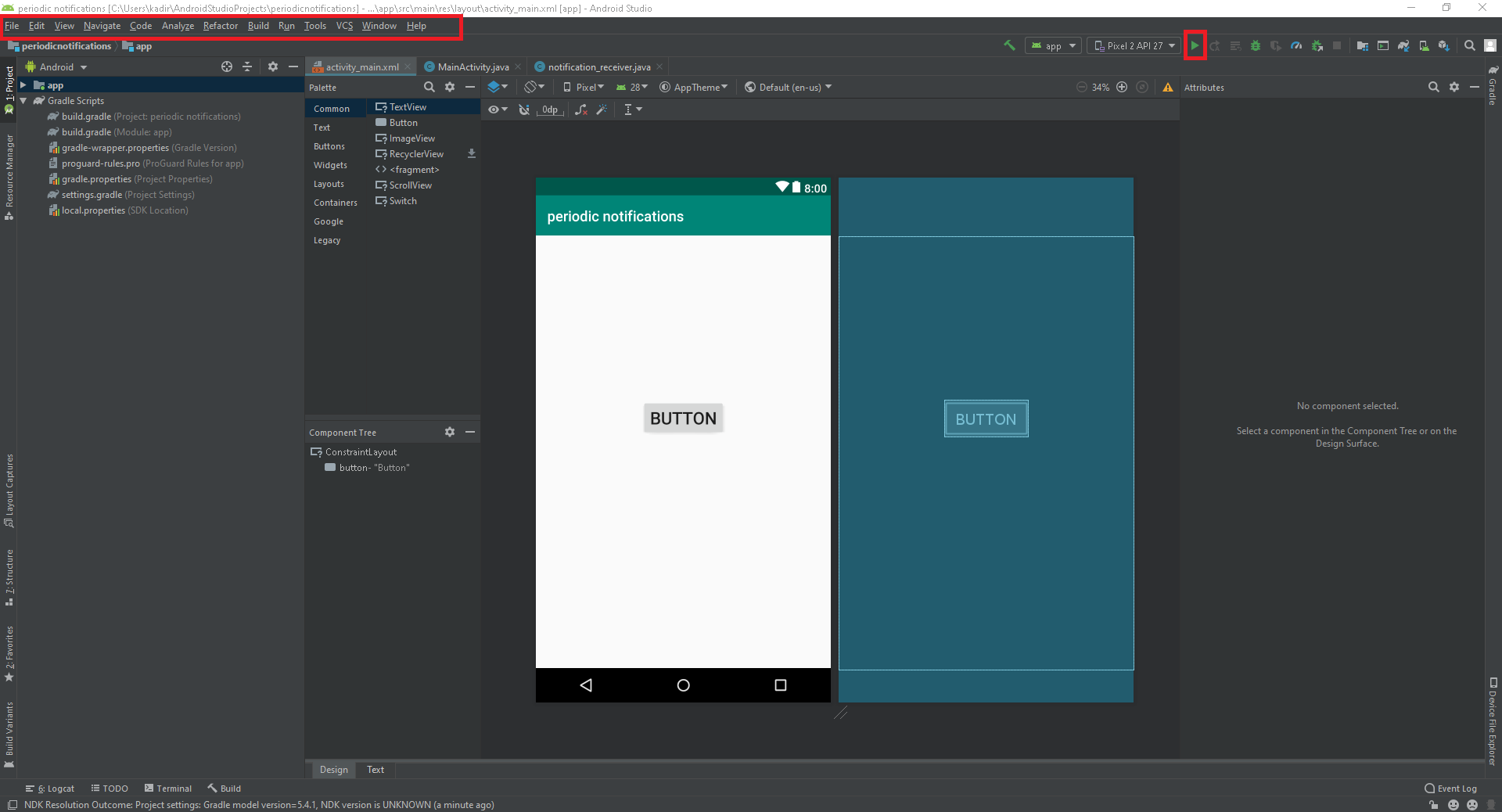This screenshot has height=812, width=1502.
Task: Click the project panel locate target icon
Action: (x=227, y=66)
